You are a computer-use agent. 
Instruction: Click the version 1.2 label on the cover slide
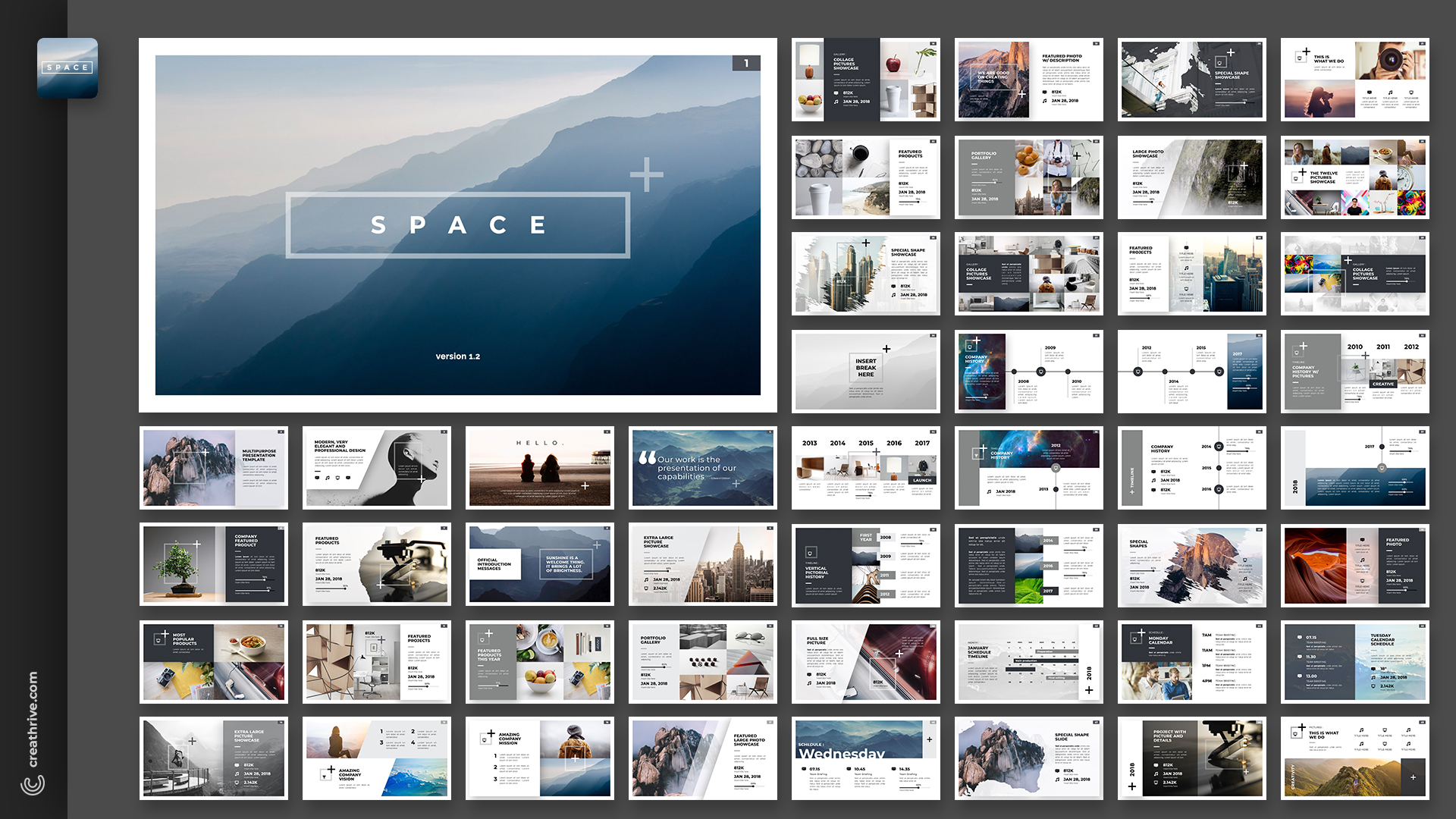458,356
